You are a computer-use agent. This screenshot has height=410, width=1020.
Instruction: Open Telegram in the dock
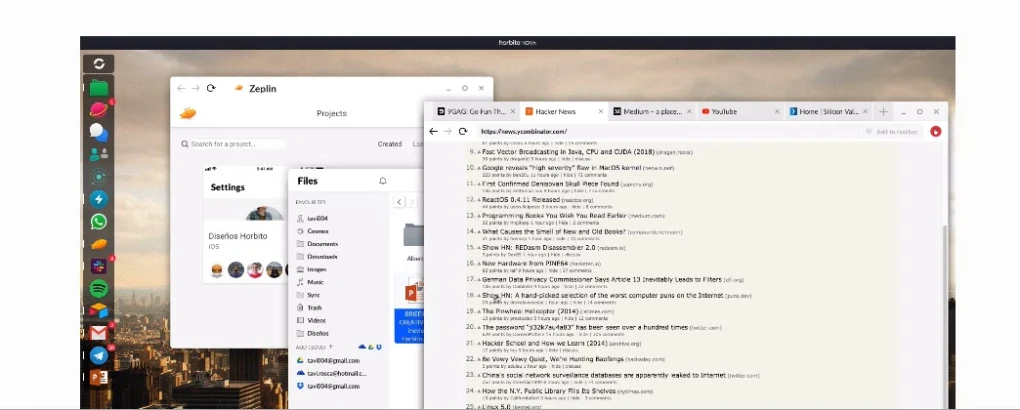tap(99, 354)
